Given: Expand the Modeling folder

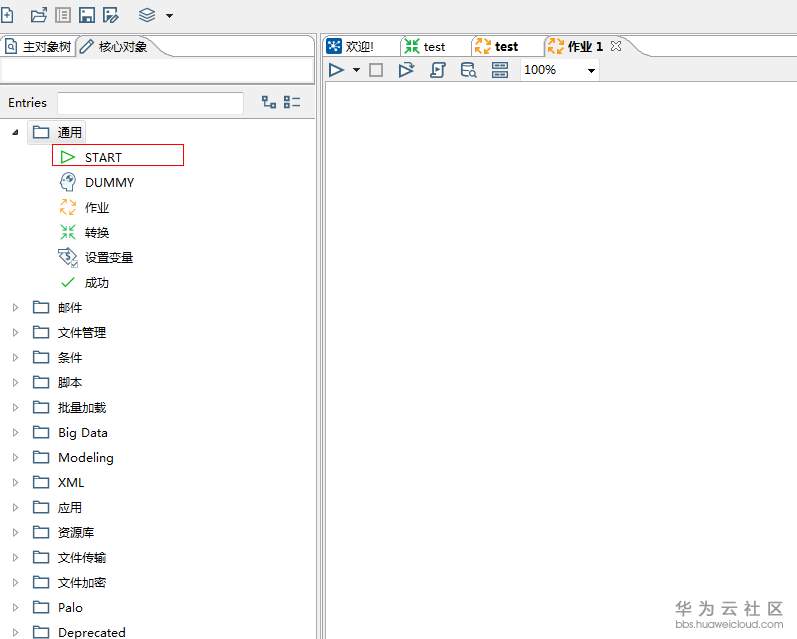Looking at the screenshot, I should [15, 458].
